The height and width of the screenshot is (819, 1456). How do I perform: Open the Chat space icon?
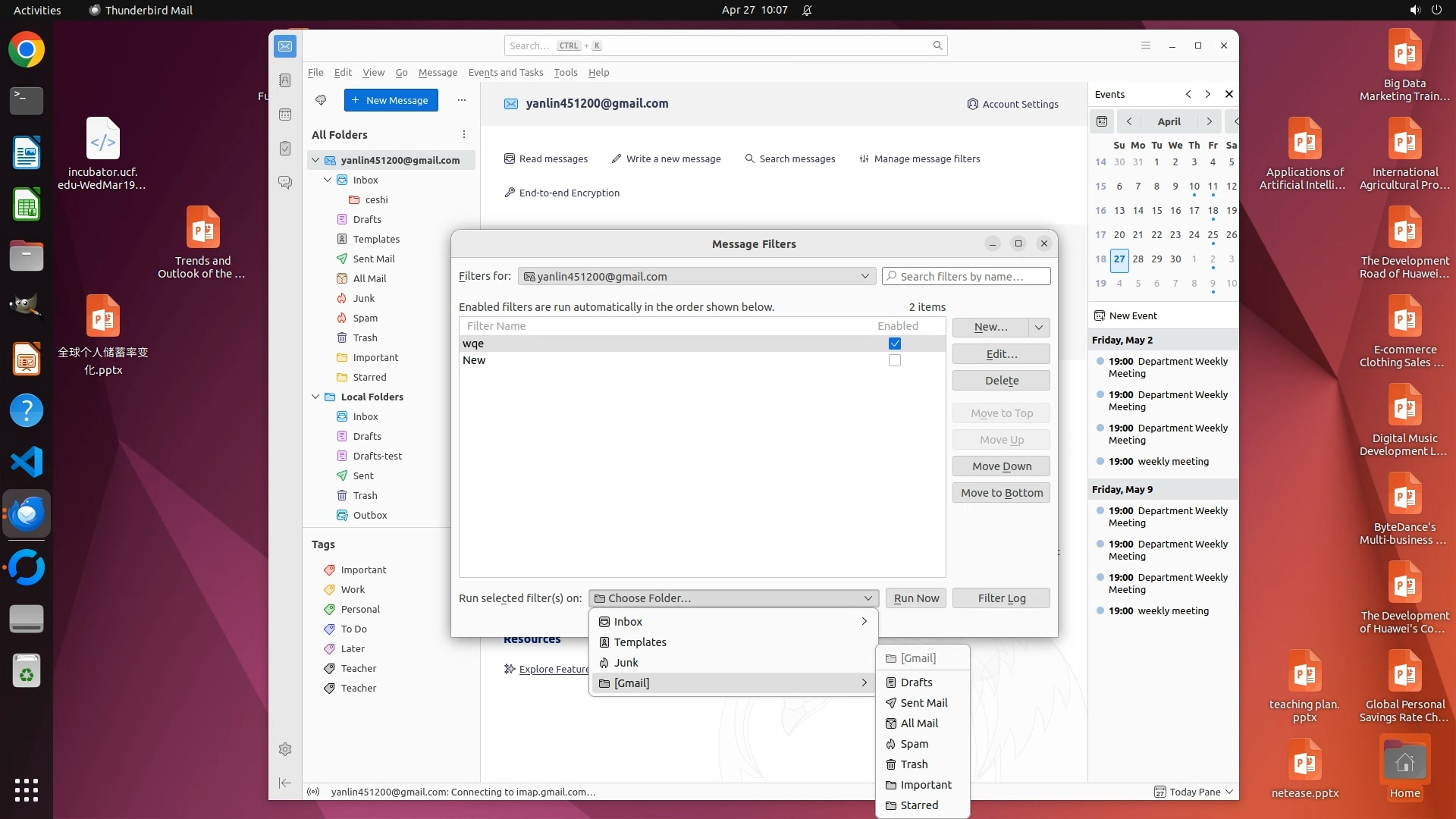[x=285, y=183]
